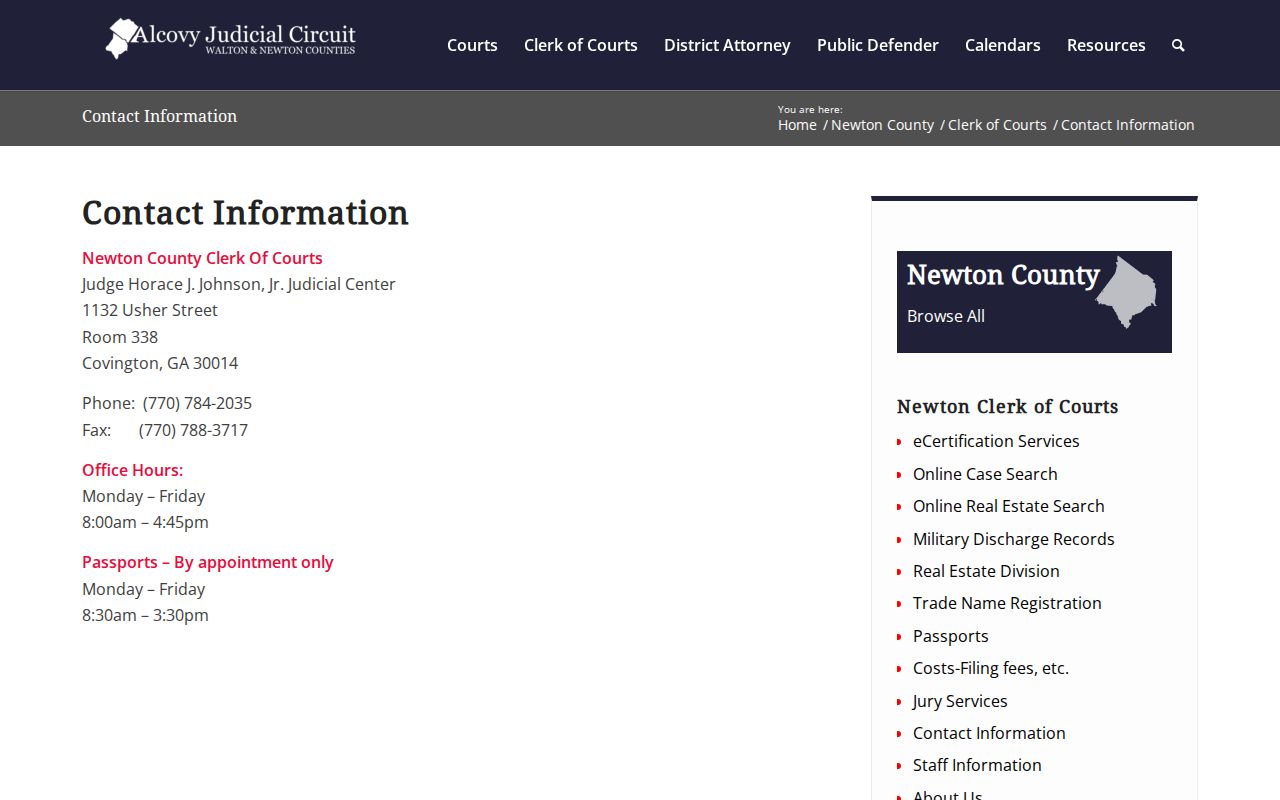1280x800 pixels.
Task: Click the Alcovy Judicial Circuit logo
Action: [x=231, y=38]
